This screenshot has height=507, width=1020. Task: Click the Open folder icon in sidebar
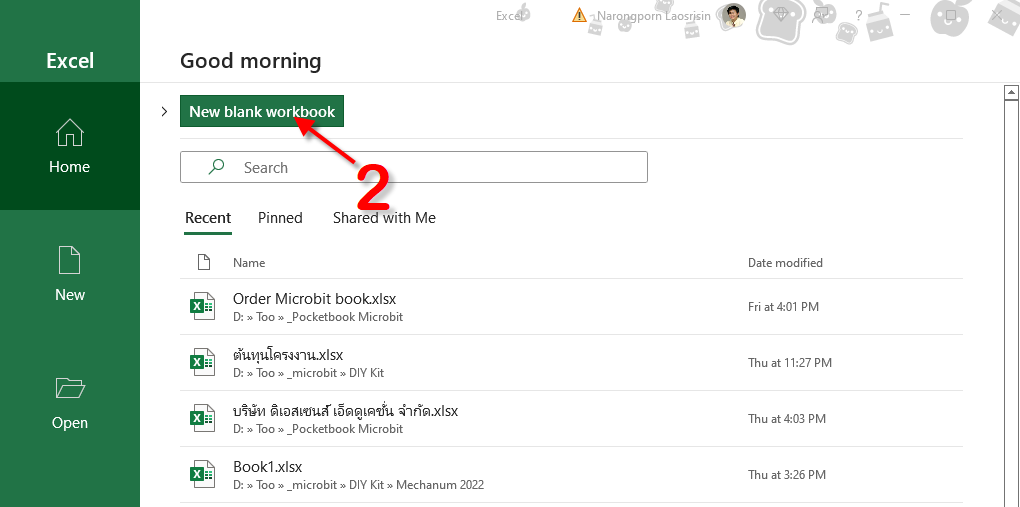[70, 388]
